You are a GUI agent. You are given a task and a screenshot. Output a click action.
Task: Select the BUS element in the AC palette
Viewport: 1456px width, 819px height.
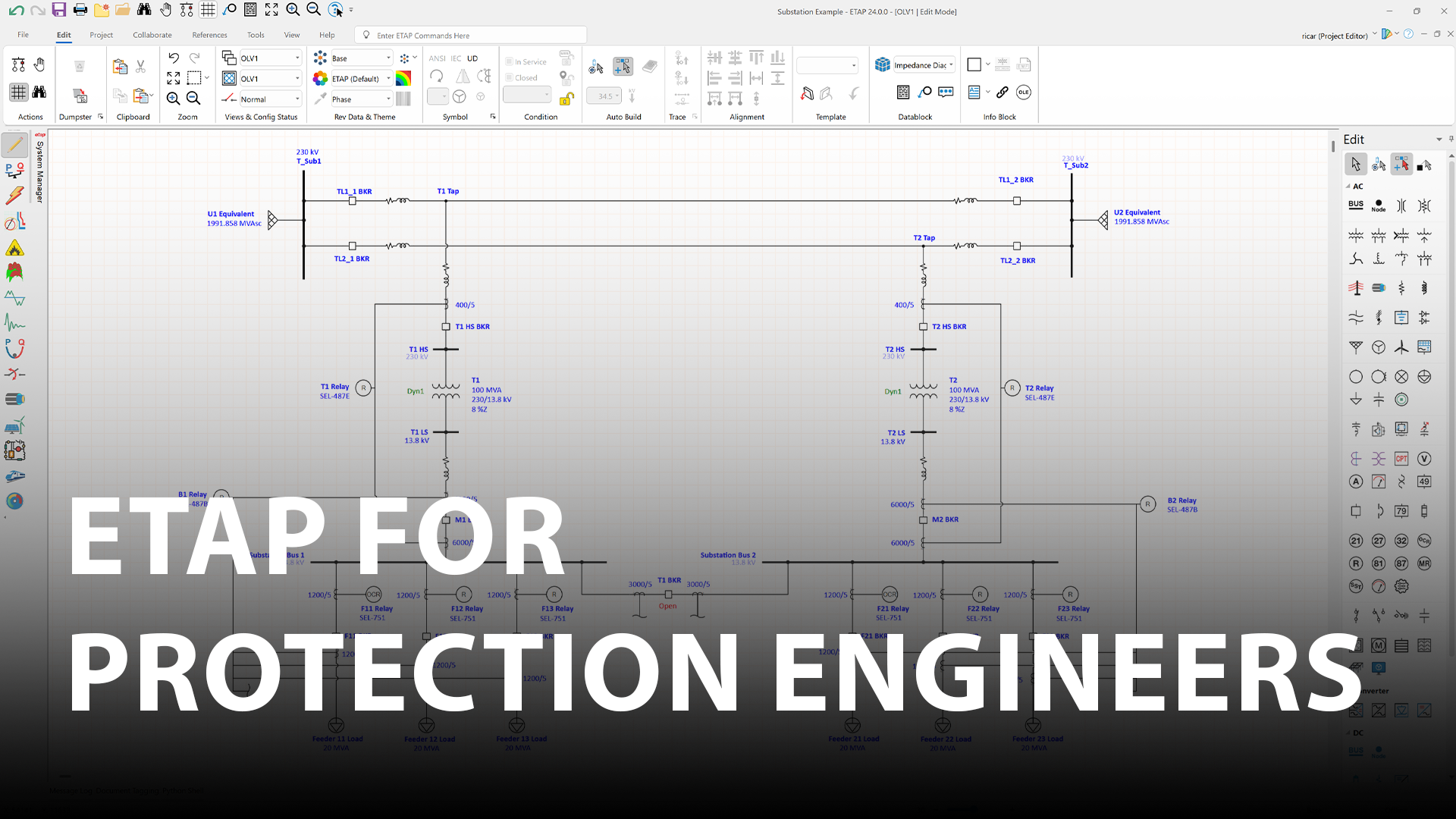click(x=1356, y=205)
